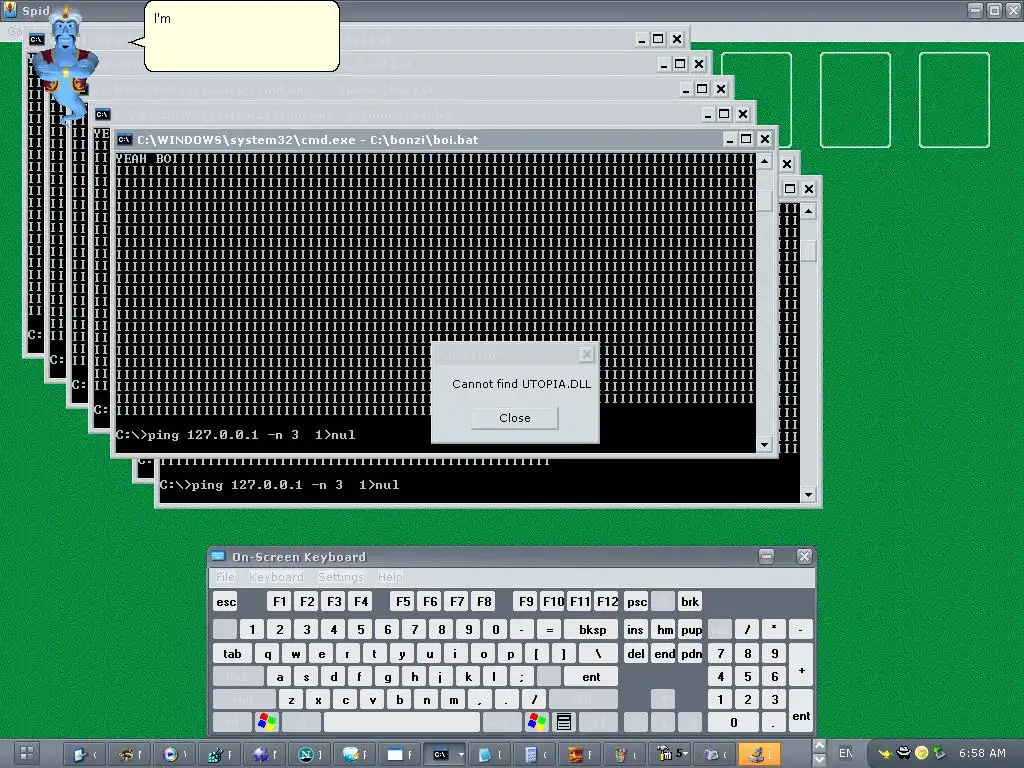Viewport: 1024px width, 768px height.
Task: Open the Help menu in On-Screen Keyboard
Action: click(x=390, y=577)
